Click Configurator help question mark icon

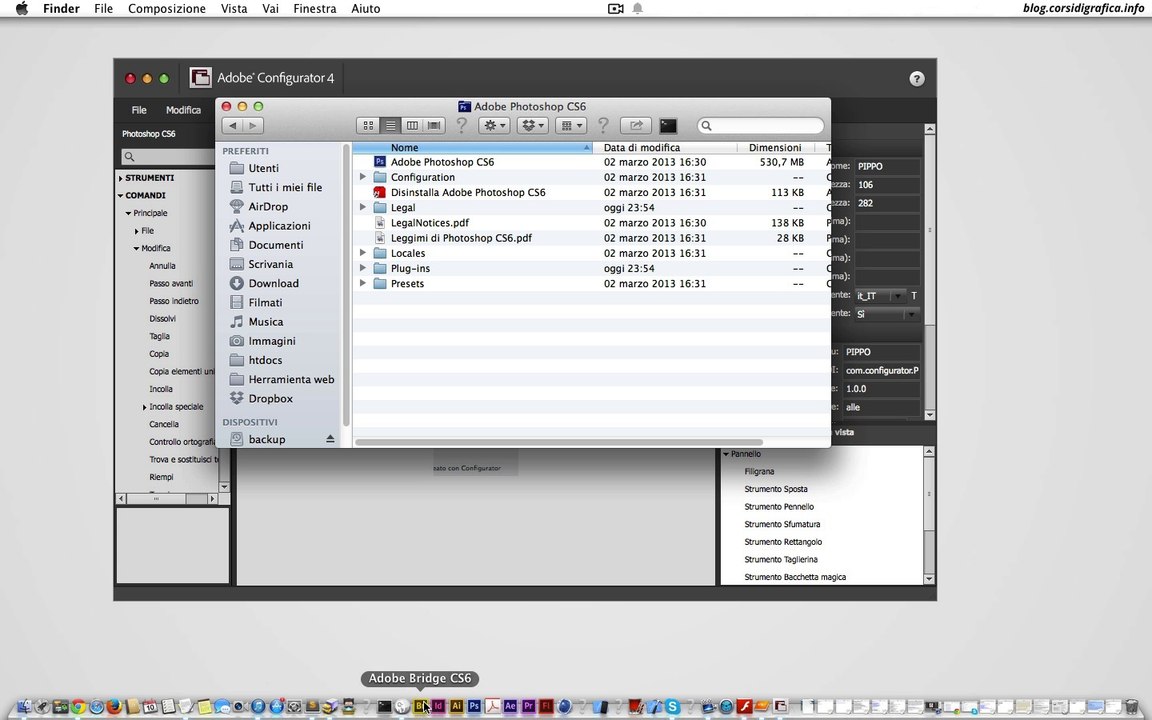pyautogui.click(x=916, y=79)
